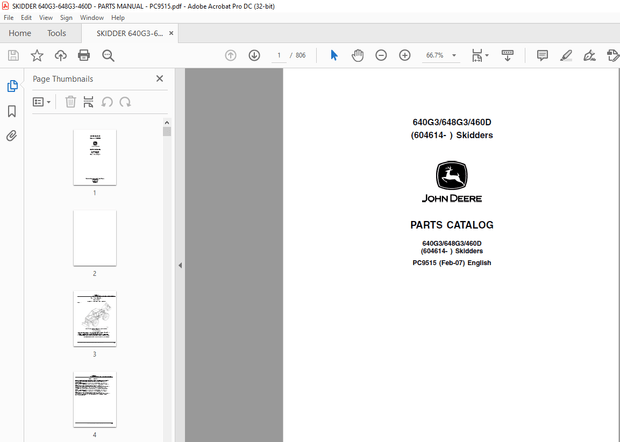The height and width of the screenshot is (442, 620).
Task: Open the Attachments paperclip panel
Action: pyautogui.click(x=12, y=136)
